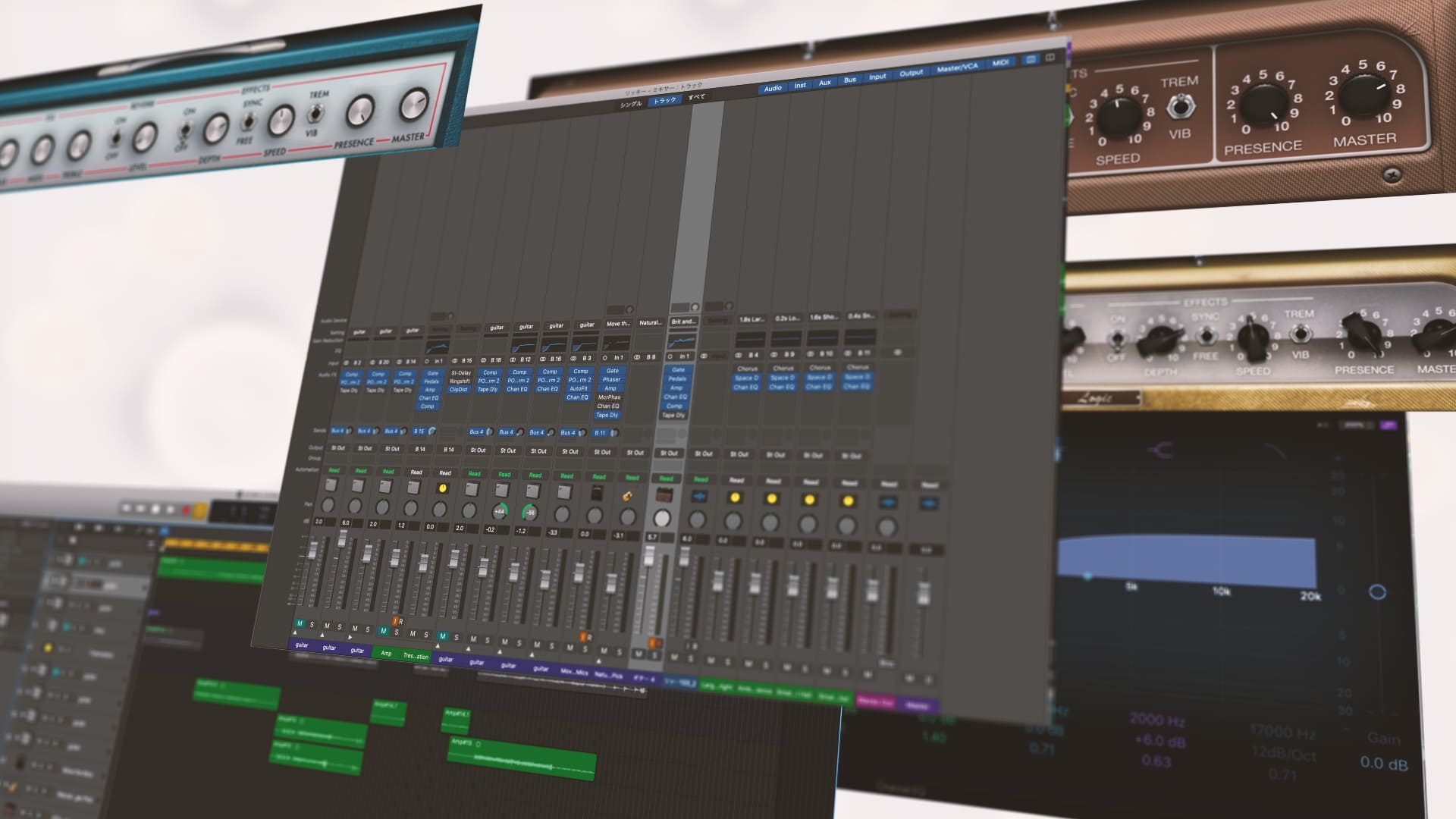The height and width of the screenshot is (819, 1456).
Task: Click PRESENCE knob on the brown amp
Action: (x=1263, y=104)
